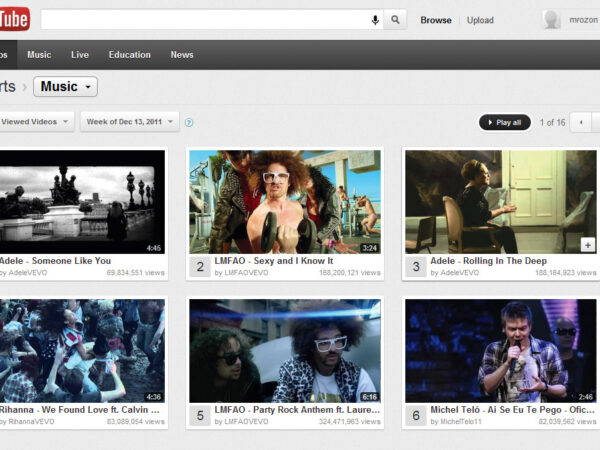The height and width of the screenshot is (450, 600).
Task: Click the microphone voice search icon
Action: pos(375,20)
